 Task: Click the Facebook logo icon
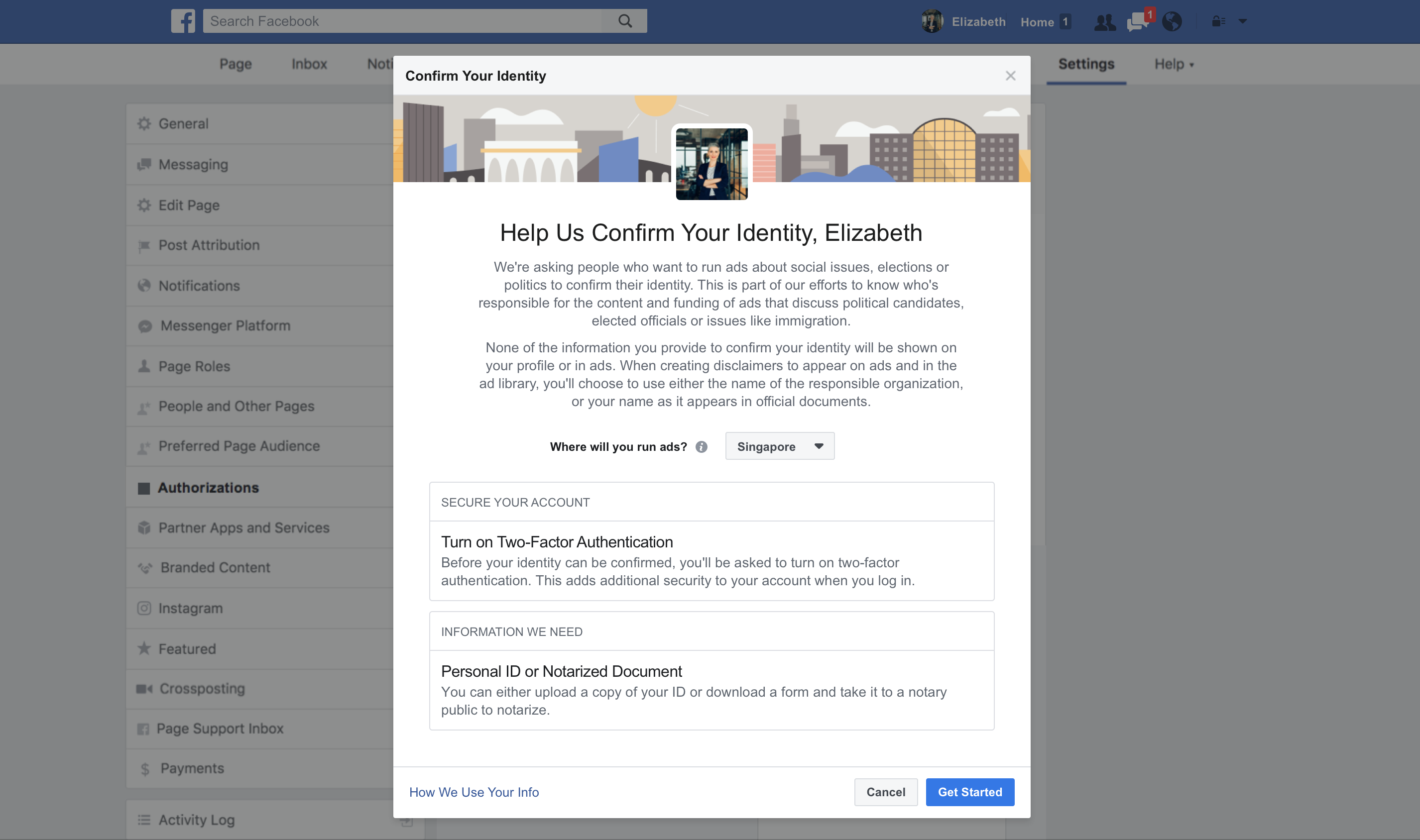point(183,21)
